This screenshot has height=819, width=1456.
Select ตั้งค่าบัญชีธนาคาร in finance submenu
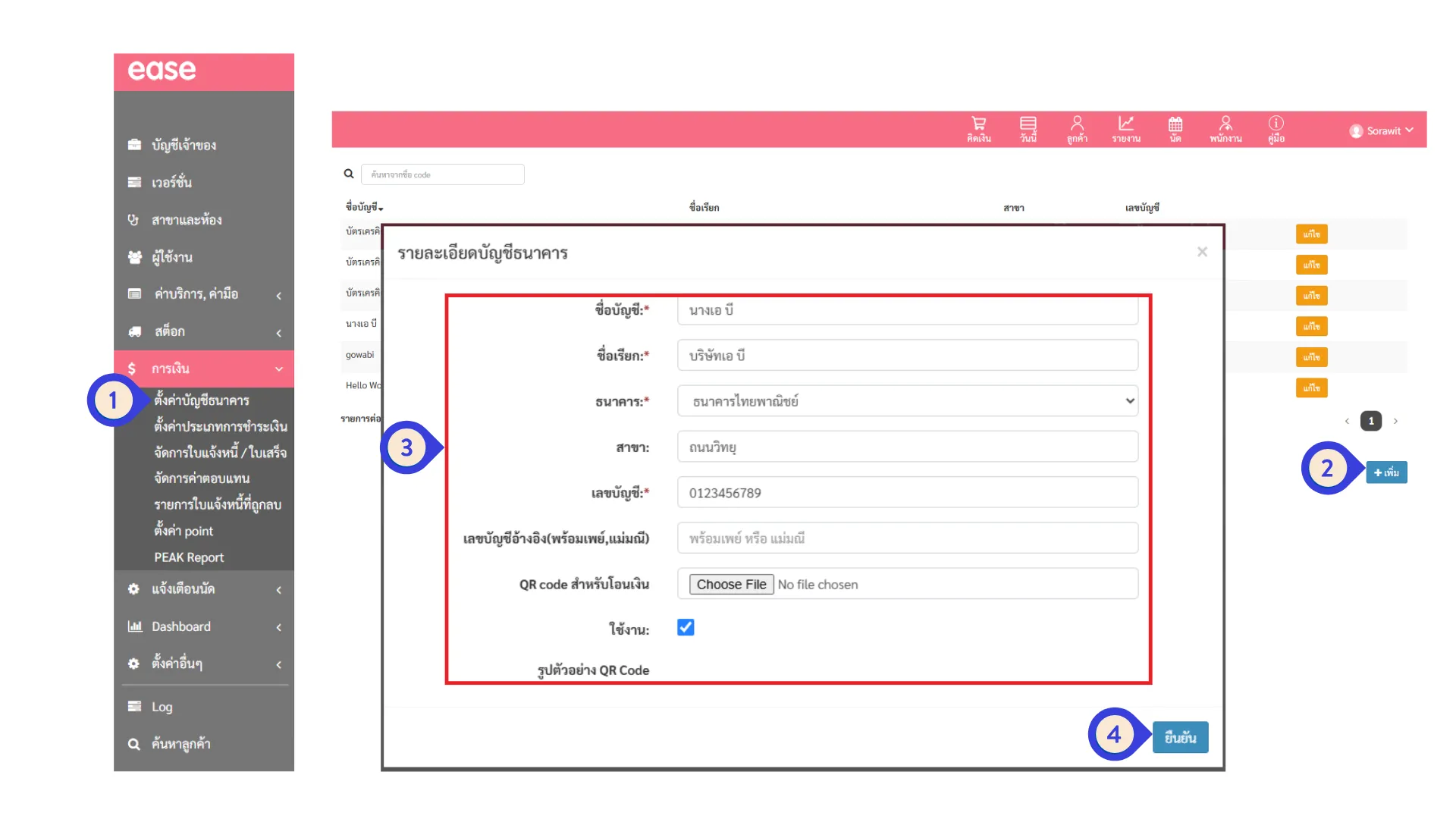[202, 400]
